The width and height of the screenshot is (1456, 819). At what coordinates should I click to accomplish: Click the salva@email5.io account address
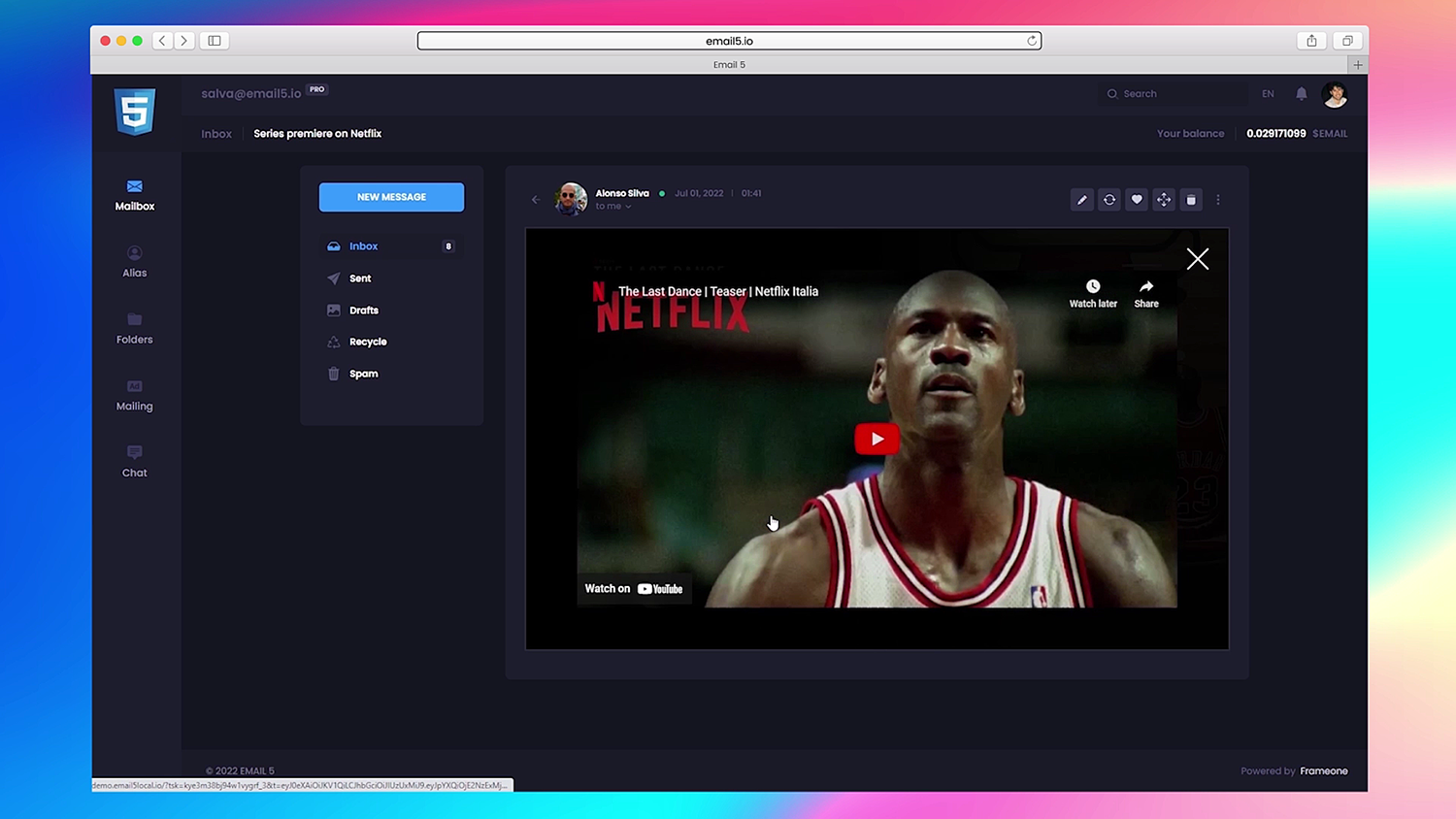tap(251, 94)
